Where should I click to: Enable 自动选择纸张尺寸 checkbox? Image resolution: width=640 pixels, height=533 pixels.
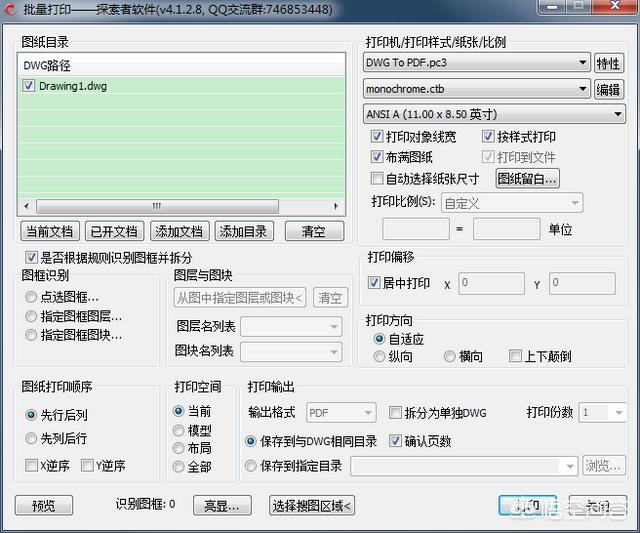377,178
